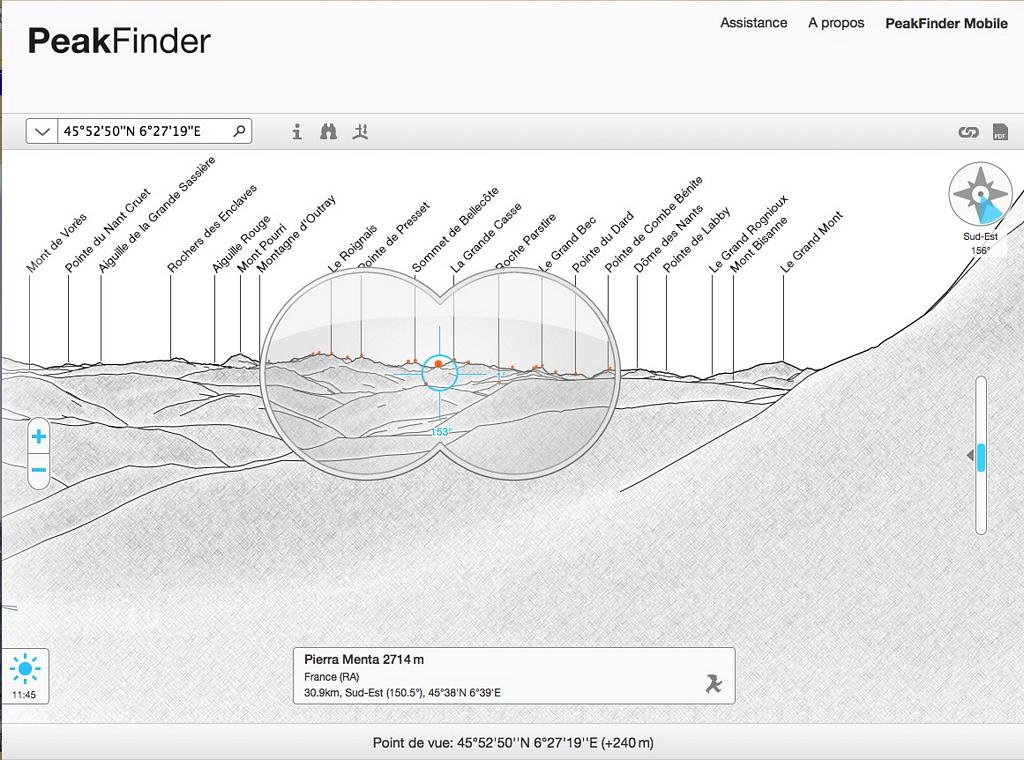Click the compass showing Sud-Est direction
Viewport: 1024px width, 760px height.
pos(980,194)
